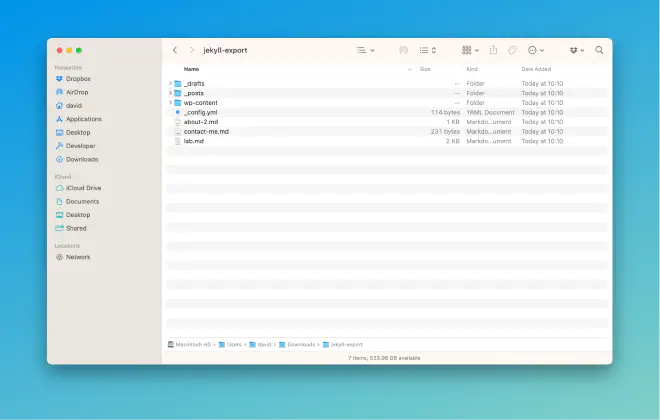
Task: Open AirDrop in the sidebar
Action: 72,92
